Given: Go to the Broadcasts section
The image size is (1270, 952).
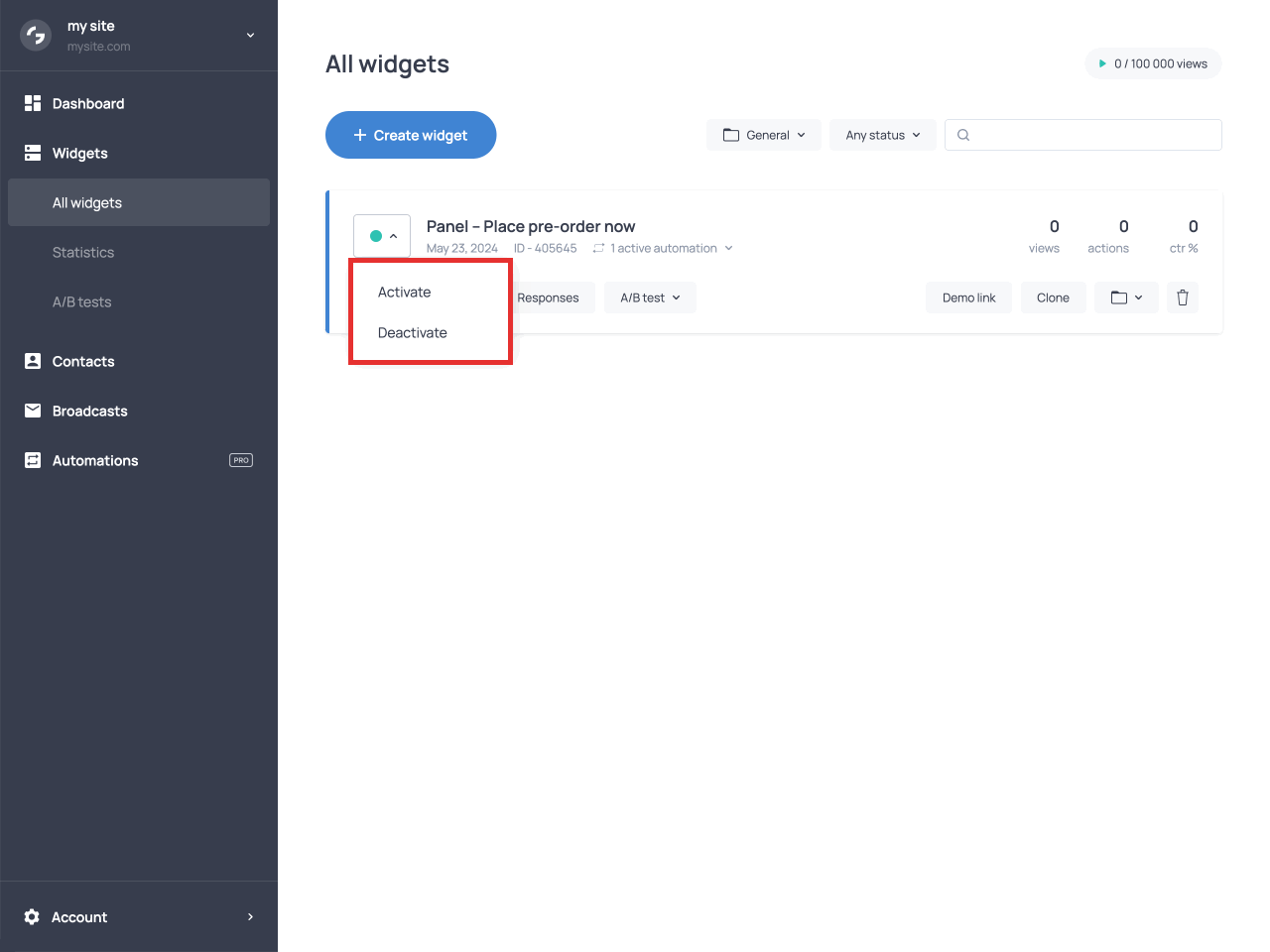Looking at the screenshot, I should [x=89, y=411].
